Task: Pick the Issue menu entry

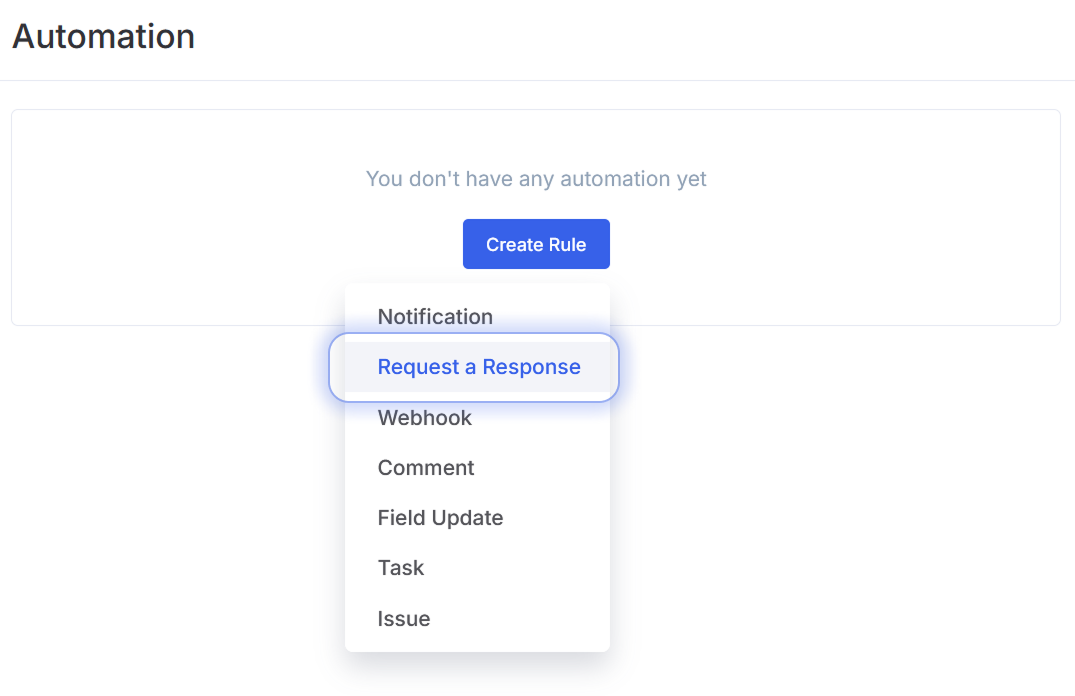Action: pyautogui.click(x=404, y=619)
